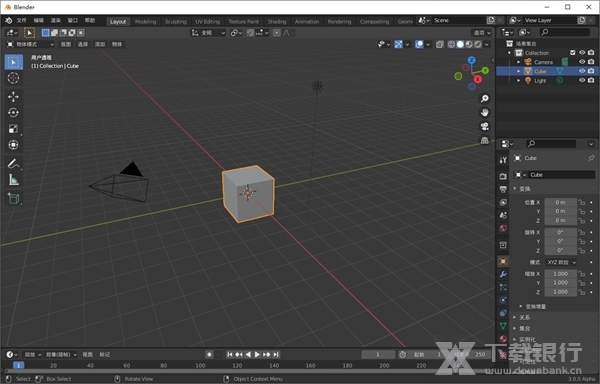Select solid viewport shading mode
Image resolution: width=600 pixels, height=384 pixels.
[x=460, y=44]
